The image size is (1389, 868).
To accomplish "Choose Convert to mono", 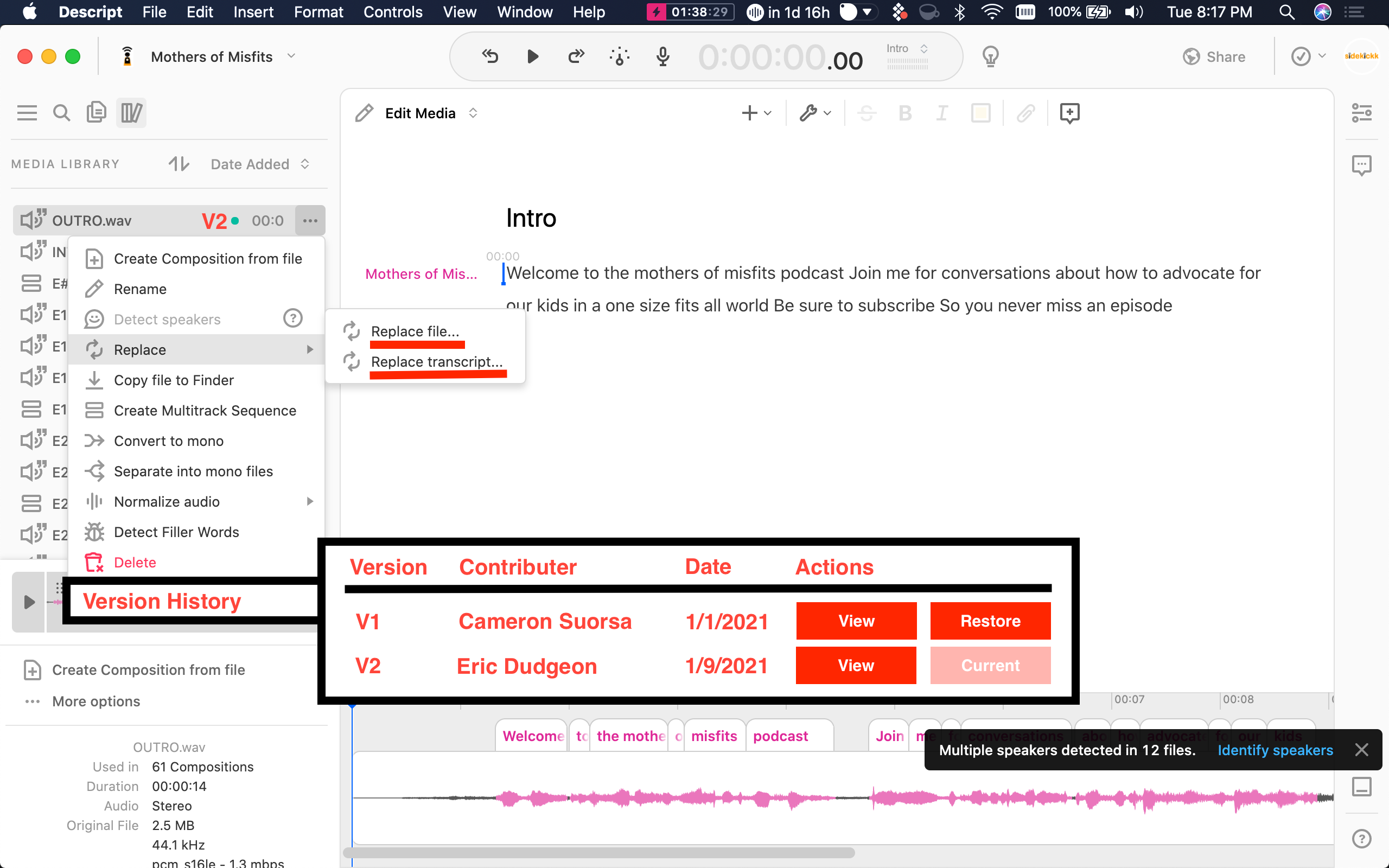I will [x=196, y=441].
